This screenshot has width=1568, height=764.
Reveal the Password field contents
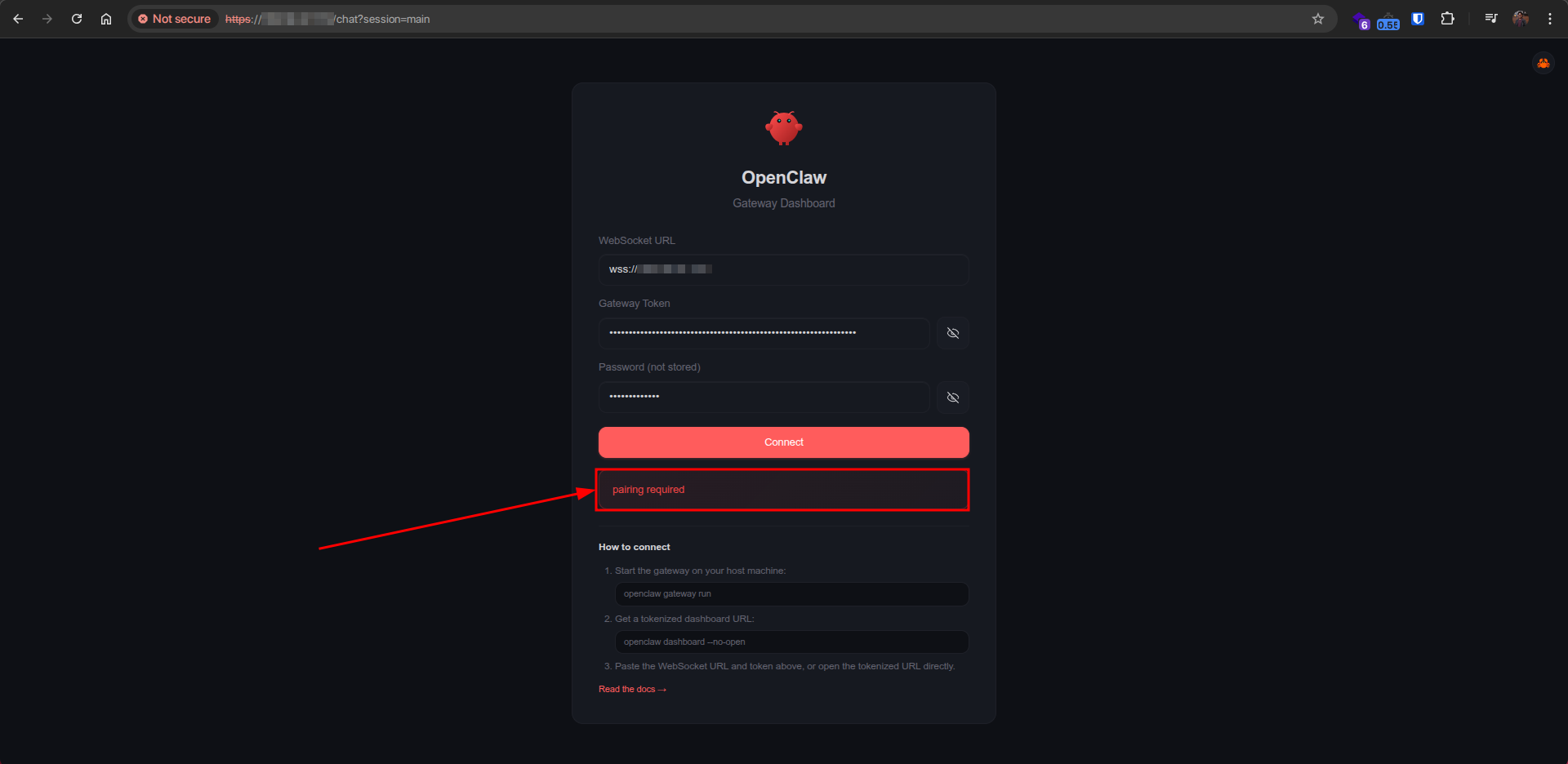click(952, 398)
